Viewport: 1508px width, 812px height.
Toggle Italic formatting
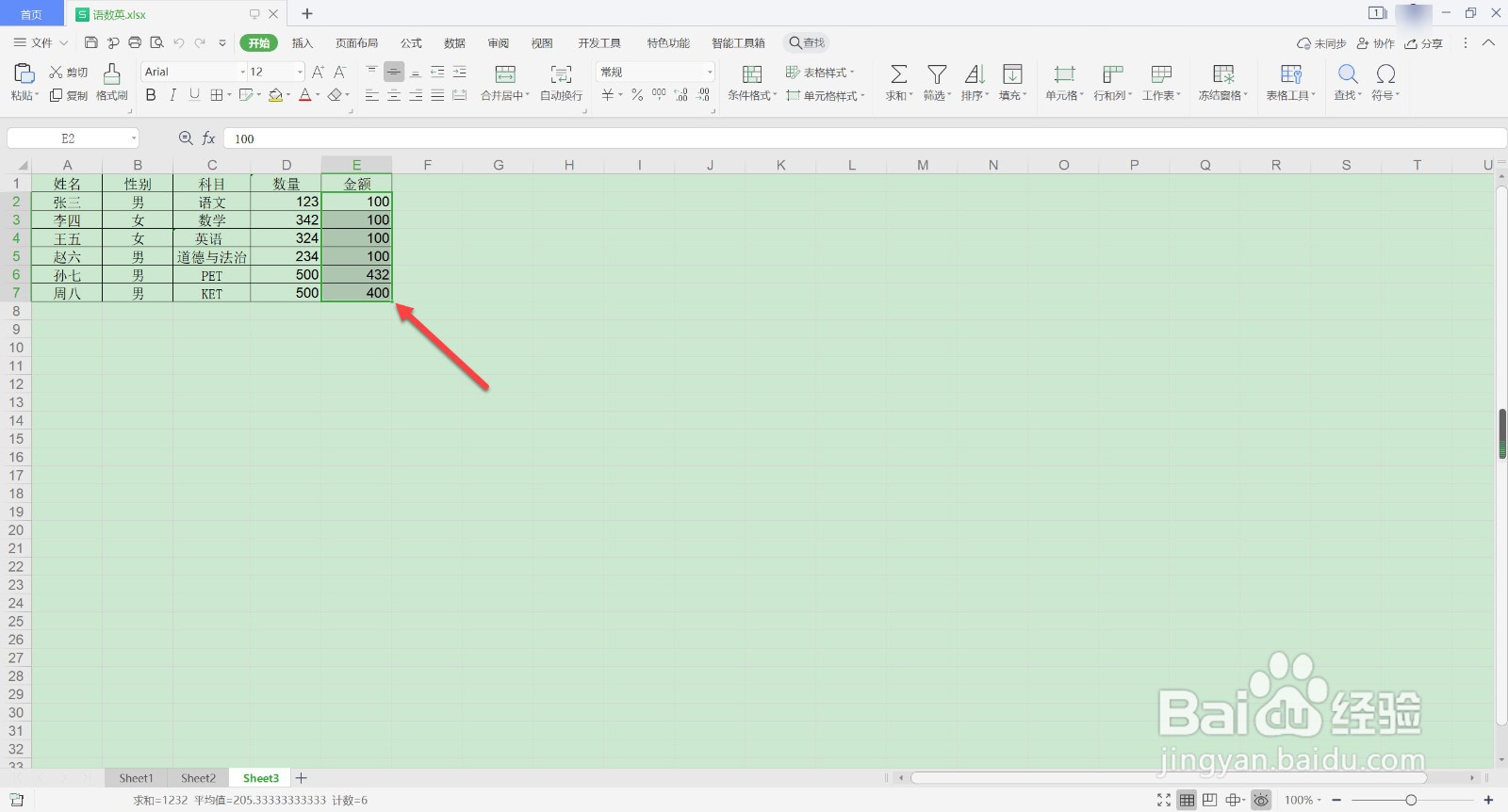click(x=172, y=95)
